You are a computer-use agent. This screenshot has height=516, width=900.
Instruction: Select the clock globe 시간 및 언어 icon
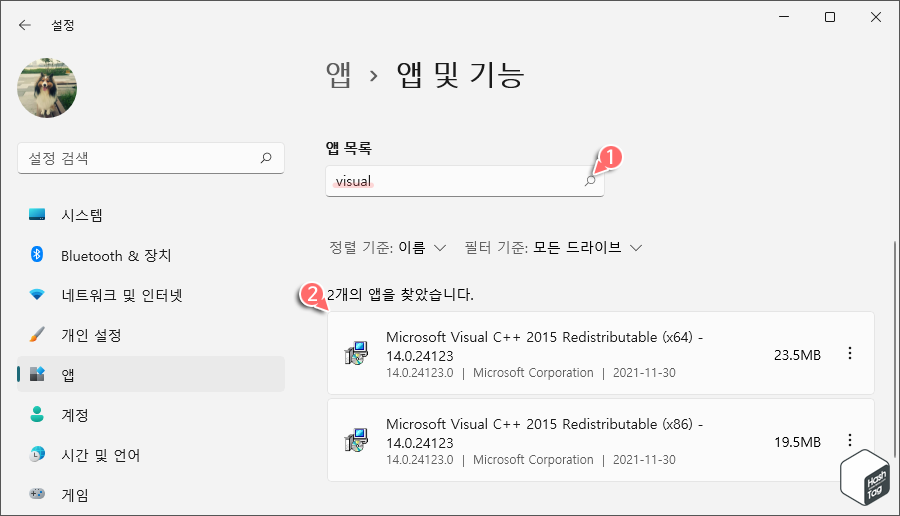click(37, 454)
